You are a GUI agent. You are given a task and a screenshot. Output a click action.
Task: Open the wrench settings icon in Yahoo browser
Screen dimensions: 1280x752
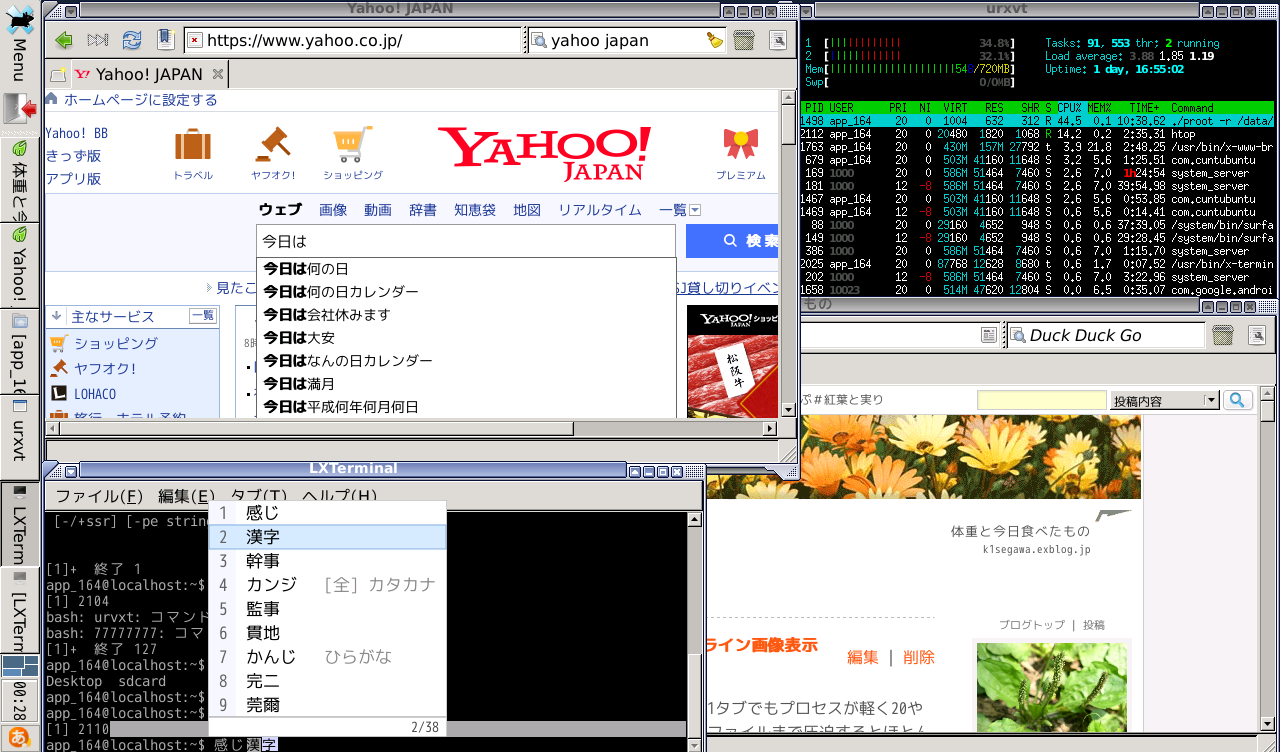pos(777,40)
